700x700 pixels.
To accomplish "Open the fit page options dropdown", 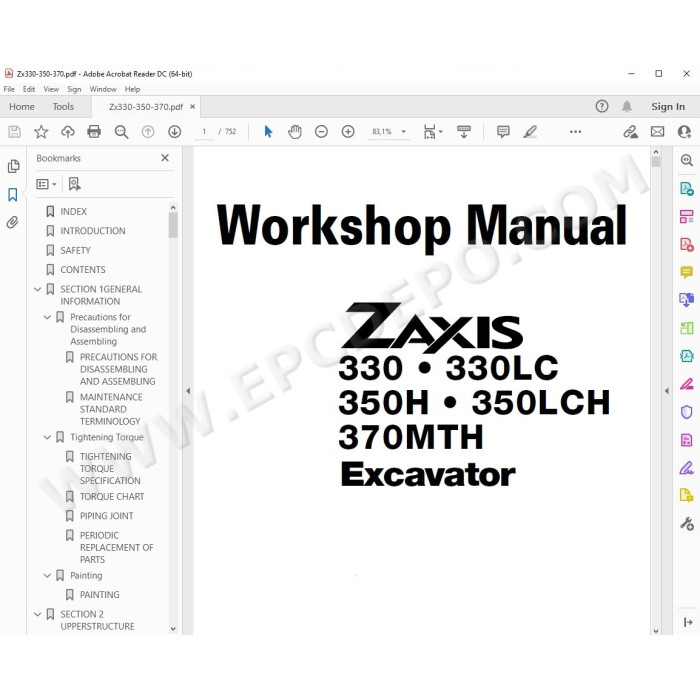I will tap(432, 132).
